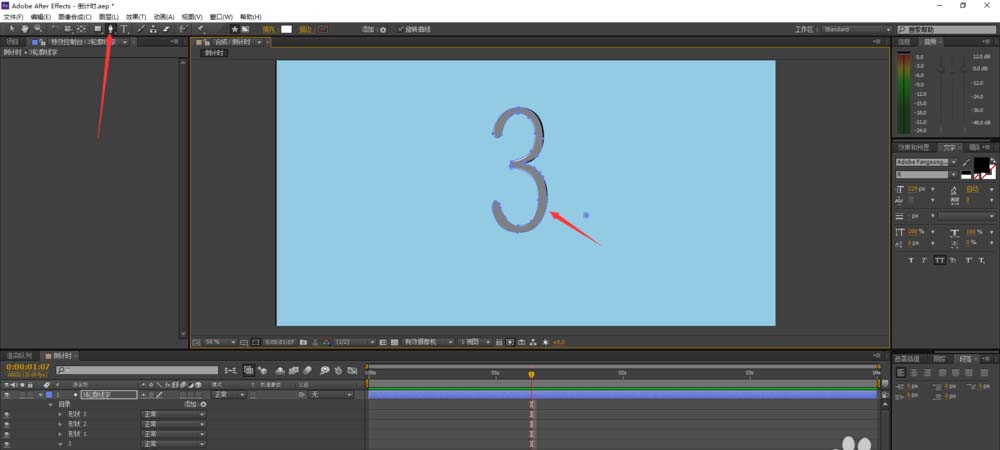Select the Horizontal Type tool
Screen dimensions: 1000x450
tap(123, 29)
